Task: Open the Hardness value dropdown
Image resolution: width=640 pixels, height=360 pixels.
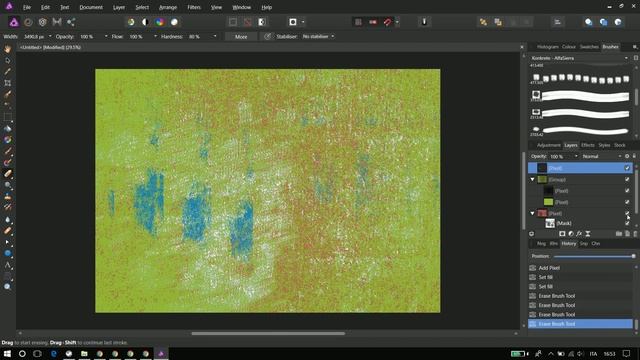Action: tap(215, 36)
